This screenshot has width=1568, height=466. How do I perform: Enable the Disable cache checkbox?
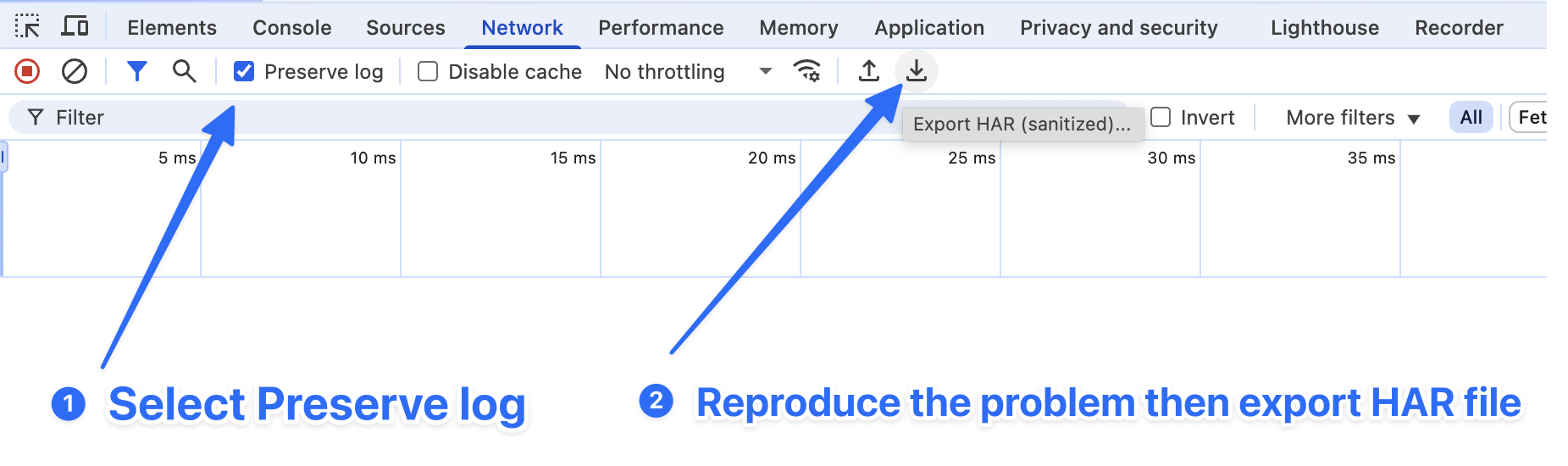tap(428, 72)
